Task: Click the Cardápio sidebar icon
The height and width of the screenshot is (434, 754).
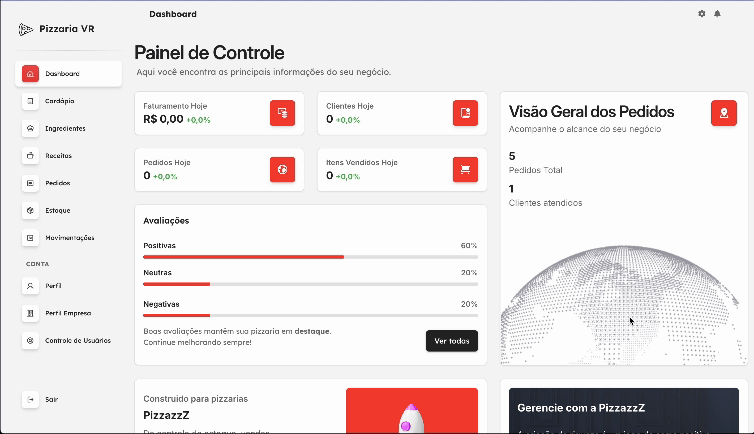Action: point(30,101)
